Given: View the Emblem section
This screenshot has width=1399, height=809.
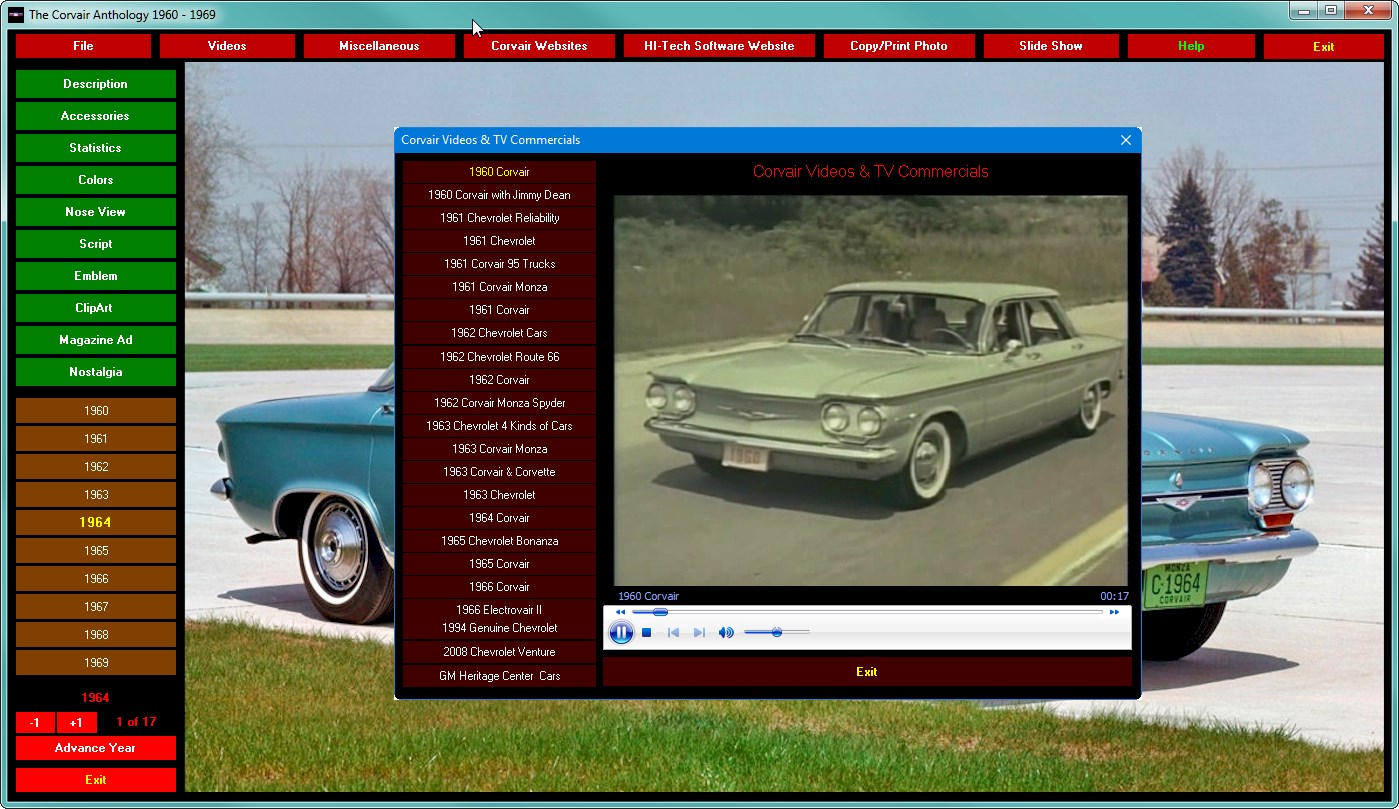Looking at the screenshot, I should [x=96, y=276].
